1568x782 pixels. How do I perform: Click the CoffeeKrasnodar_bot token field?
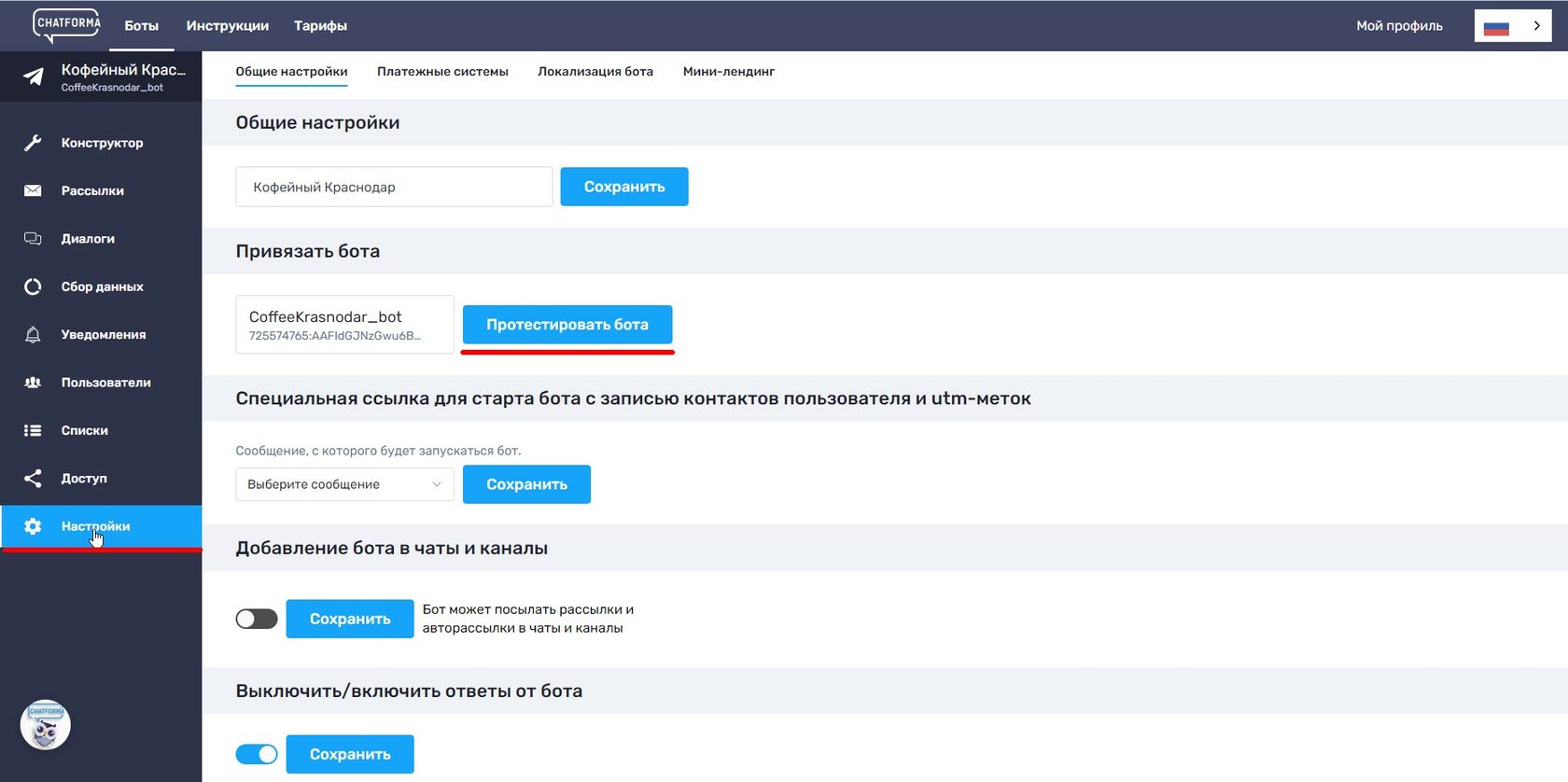pos(344,325)
